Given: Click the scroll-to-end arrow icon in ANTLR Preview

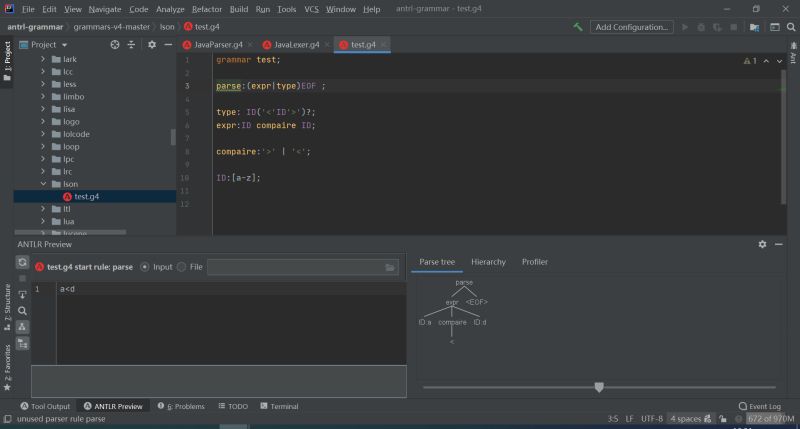Looking at the screenshot, I should [x=22, y=294].
